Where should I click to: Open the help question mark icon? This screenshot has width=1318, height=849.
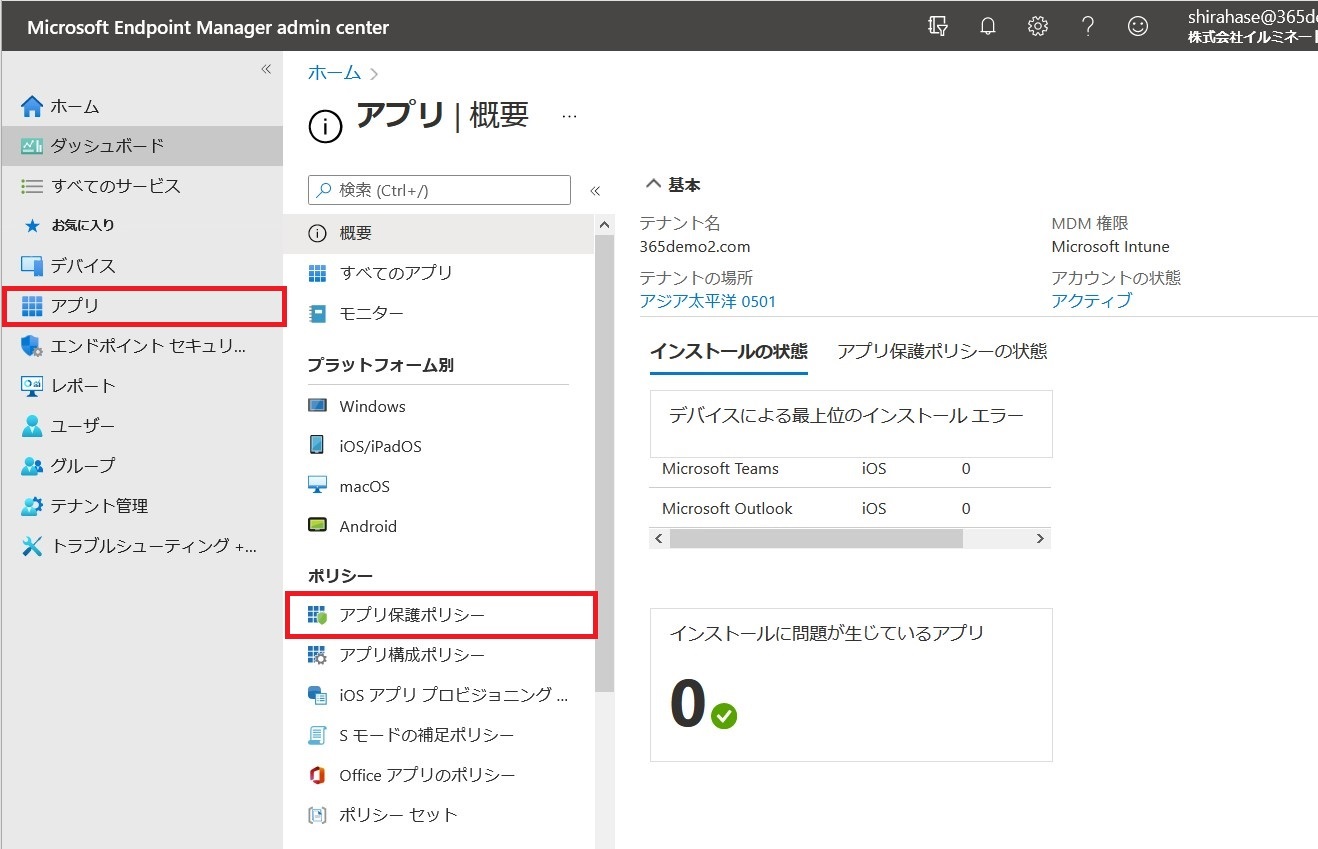pyautogui.click(x=1088, y=26)
